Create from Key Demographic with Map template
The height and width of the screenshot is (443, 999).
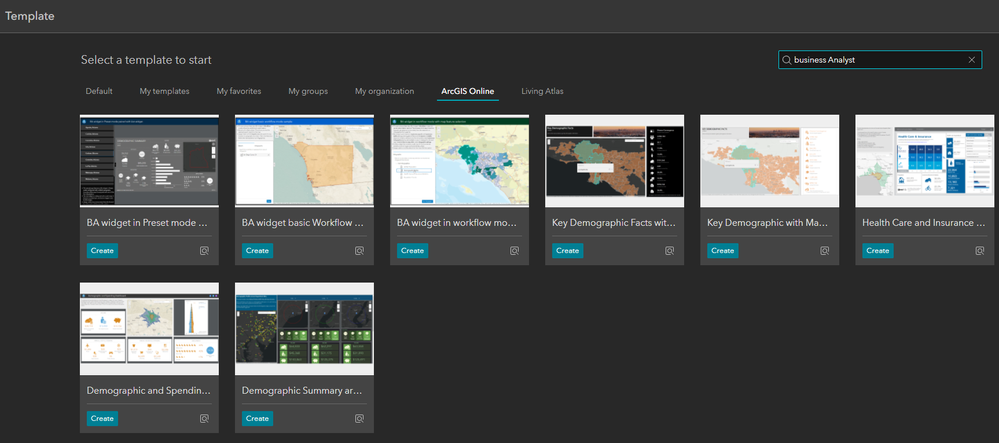(x=722, y=251)
